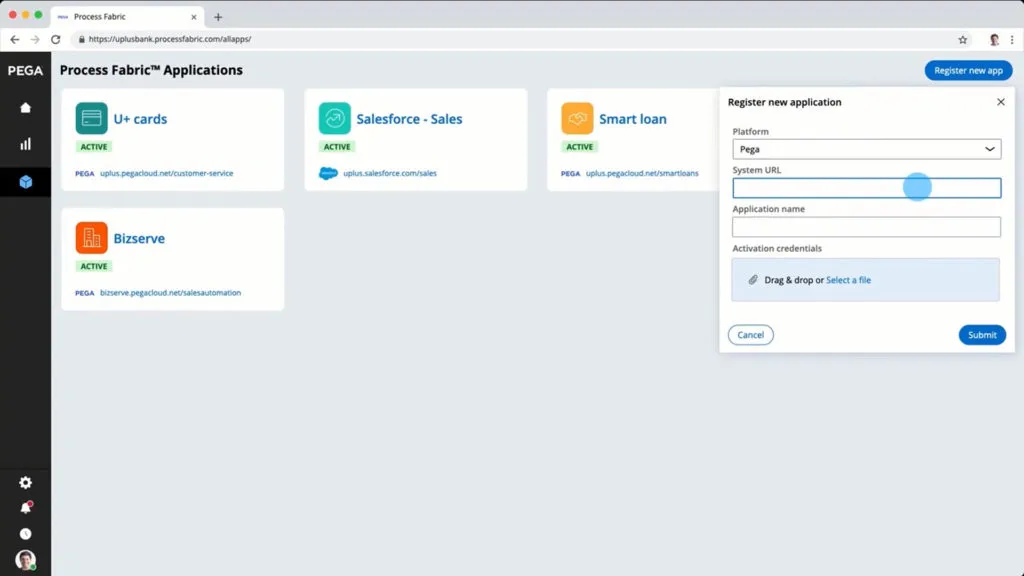Click the ACTIVE badge on Bizserve
The height and width of the screenshot is (576, 1024).
tap(93, 266)
